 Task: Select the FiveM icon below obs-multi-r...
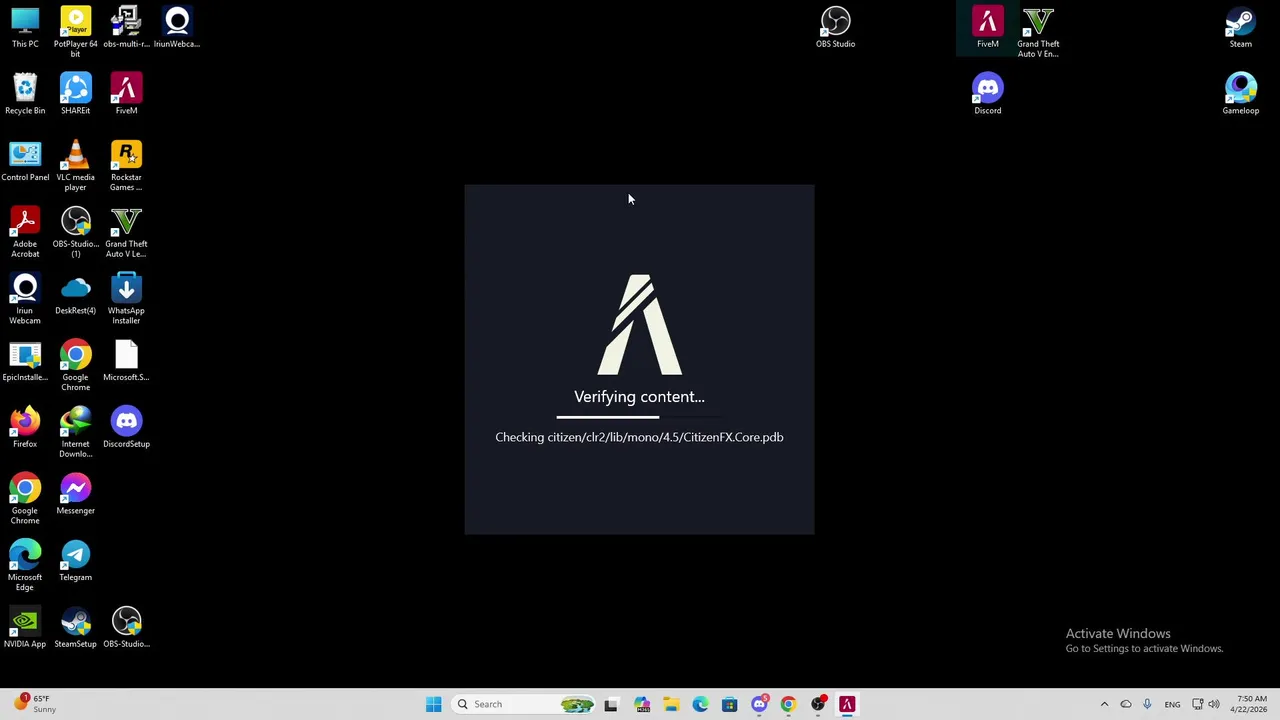click(x=126, y=94)
